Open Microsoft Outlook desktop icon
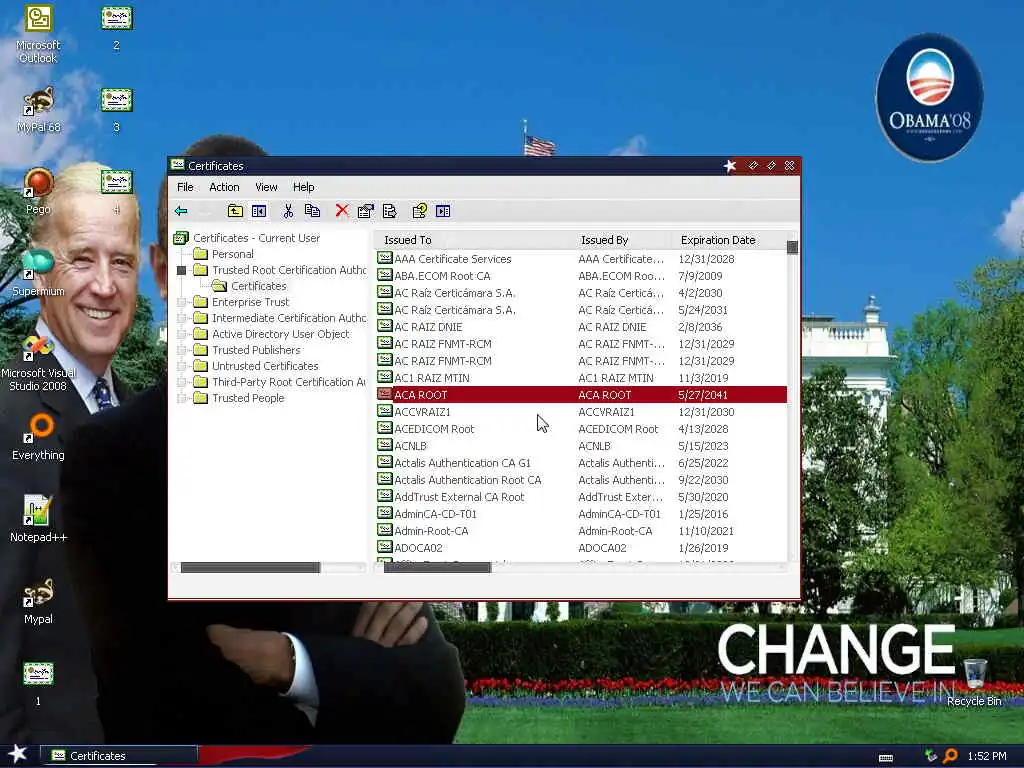This screenshot has width=1024, height=768. [x=38, y=34]
